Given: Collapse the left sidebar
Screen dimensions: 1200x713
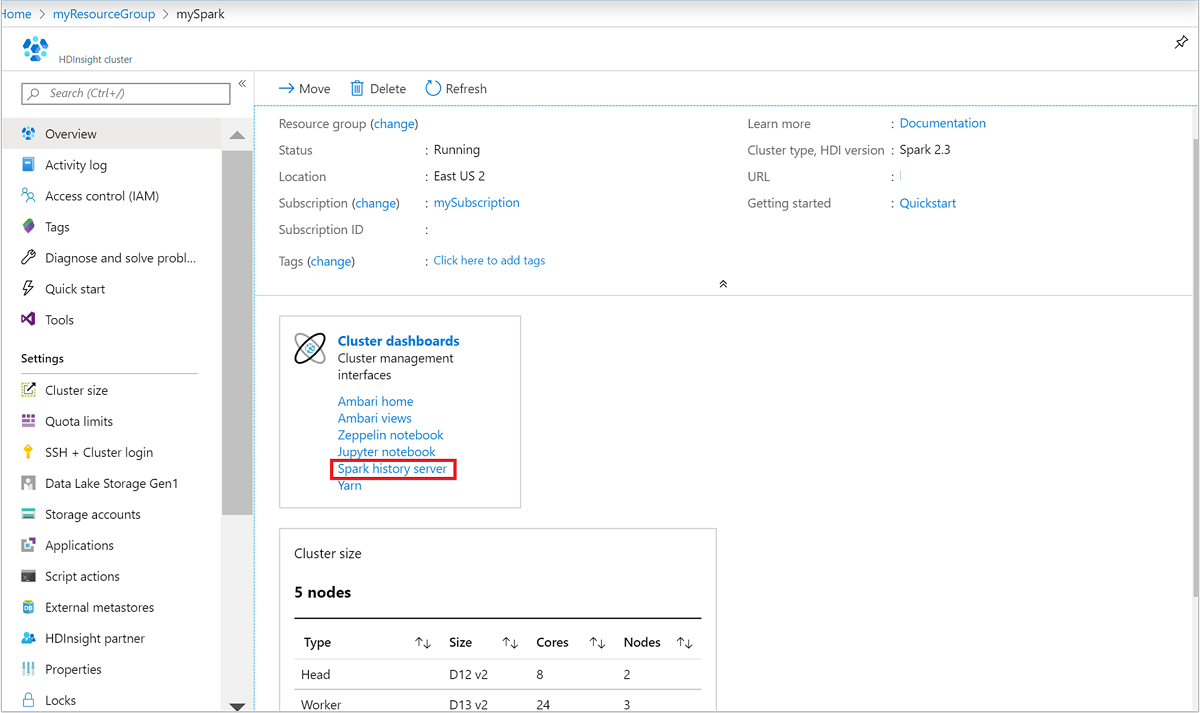Looking at the screenshot, I should coord(242,84).
